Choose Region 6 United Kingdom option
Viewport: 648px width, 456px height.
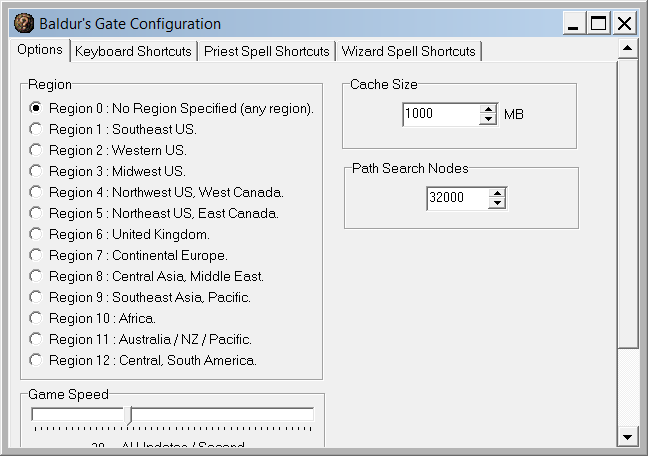coord(36,234)
